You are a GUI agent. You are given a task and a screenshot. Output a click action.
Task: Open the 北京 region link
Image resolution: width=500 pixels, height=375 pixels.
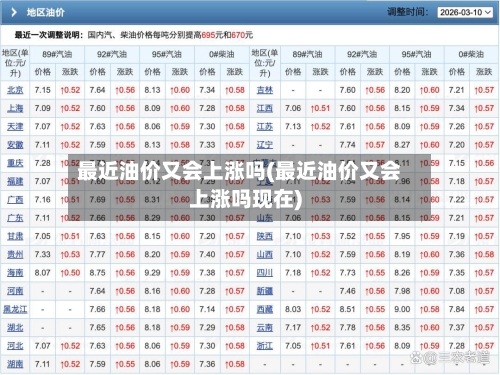[15, 90]
